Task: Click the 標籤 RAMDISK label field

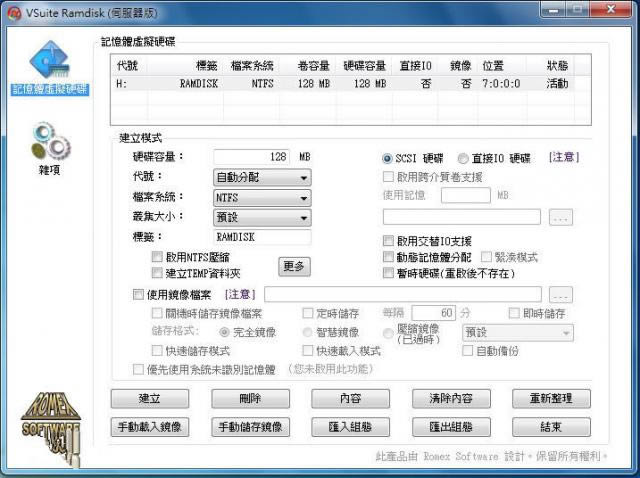Action: tap(262, 237)
